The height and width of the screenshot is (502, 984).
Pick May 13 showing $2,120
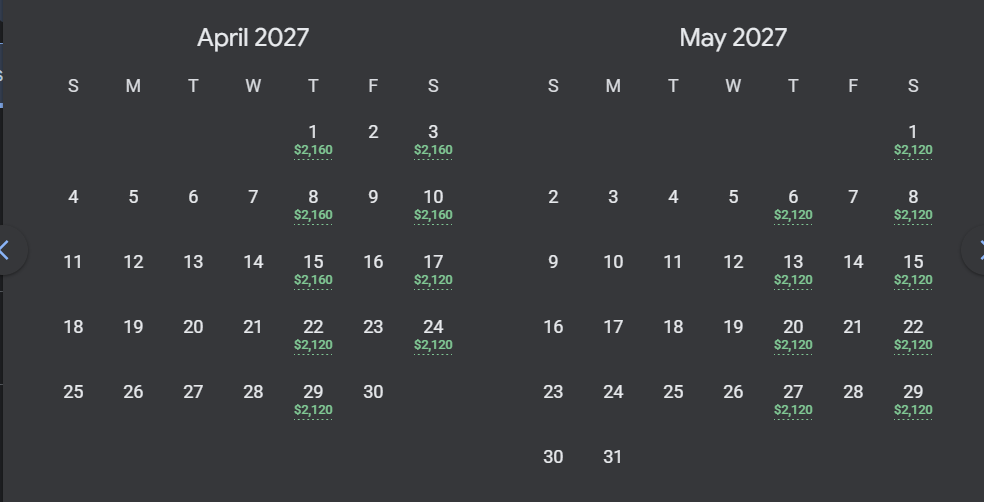pos(793,270)
